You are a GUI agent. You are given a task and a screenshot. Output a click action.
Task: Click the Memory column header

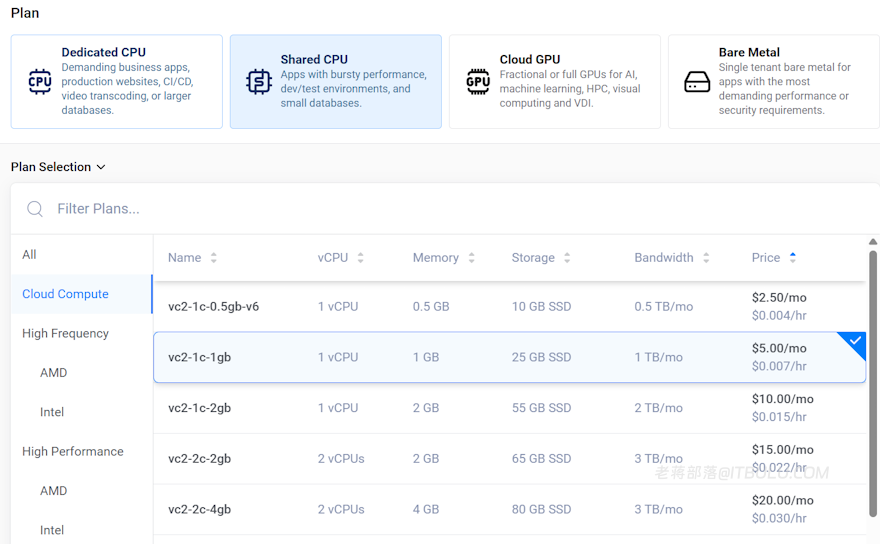(436, 258)
